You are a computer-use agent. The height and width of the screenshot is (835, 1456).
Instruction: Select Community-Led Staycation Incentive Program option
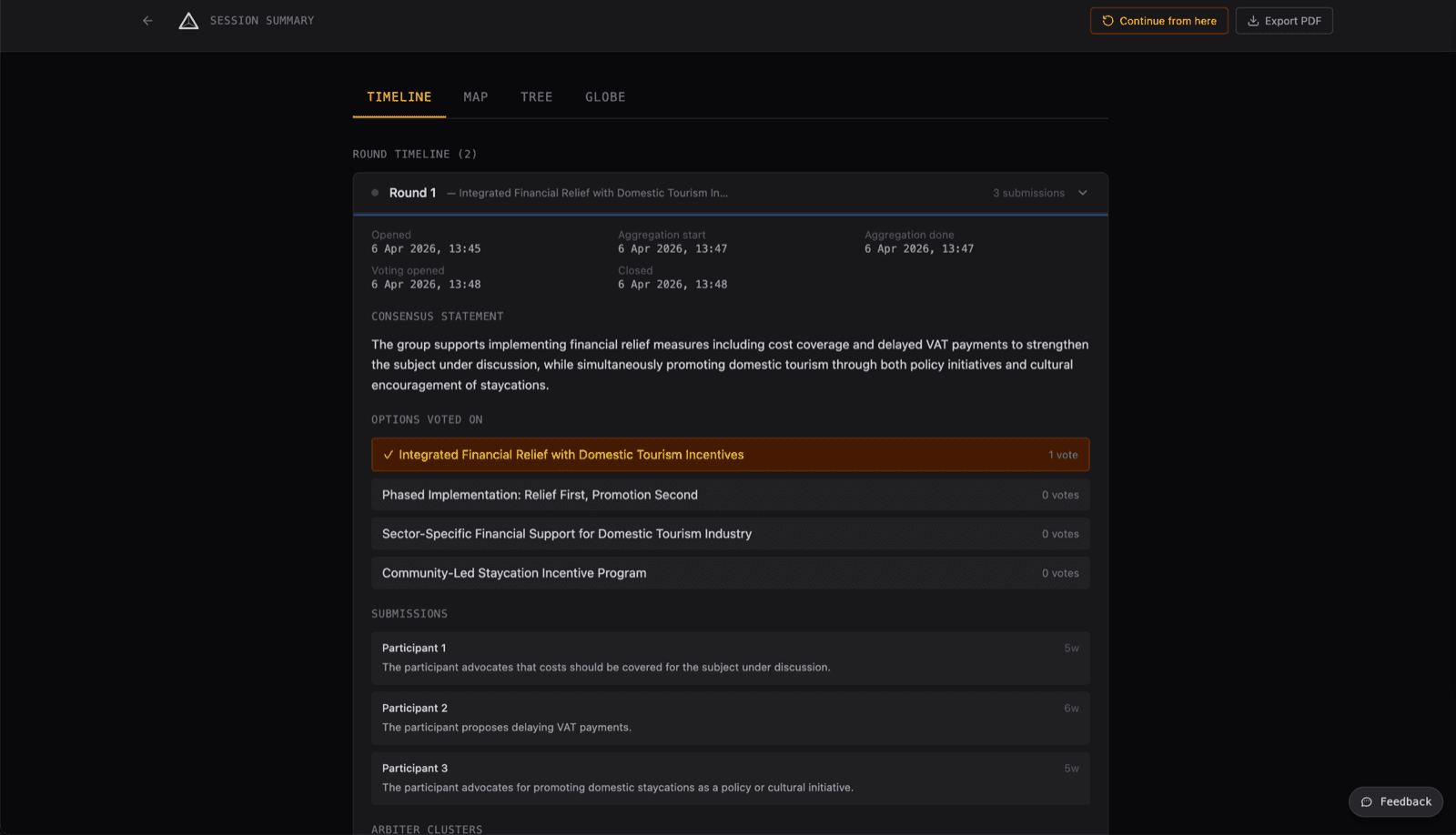(x=730, y=573)
